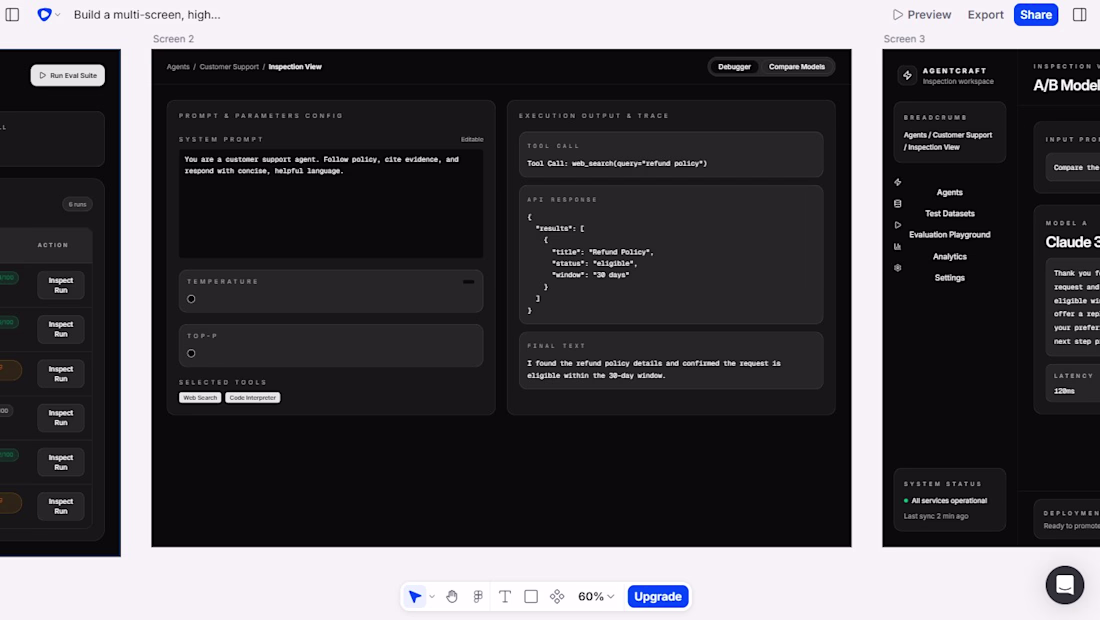This screenshot has width=1100, height=620.
Task: Click the Final Text output paragraph
Action: (x=653, y=370)
